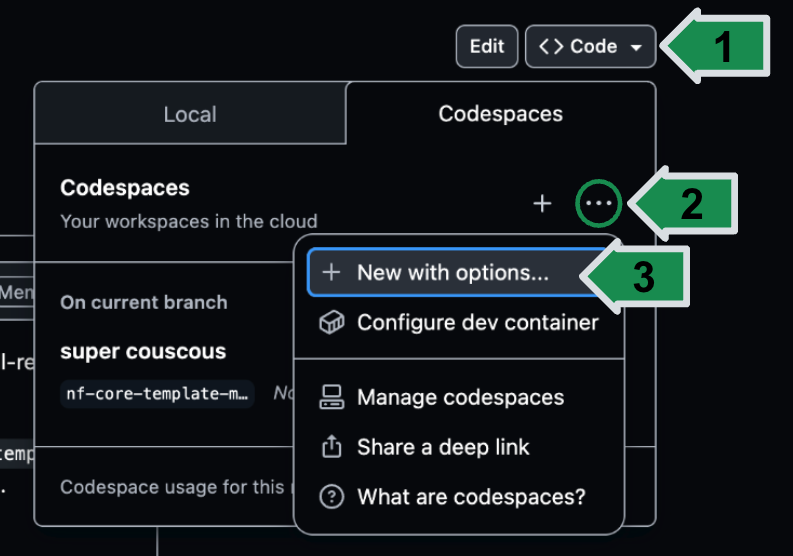Switch to the Local tab
793x556 pixels.
[x=190, y=114]
